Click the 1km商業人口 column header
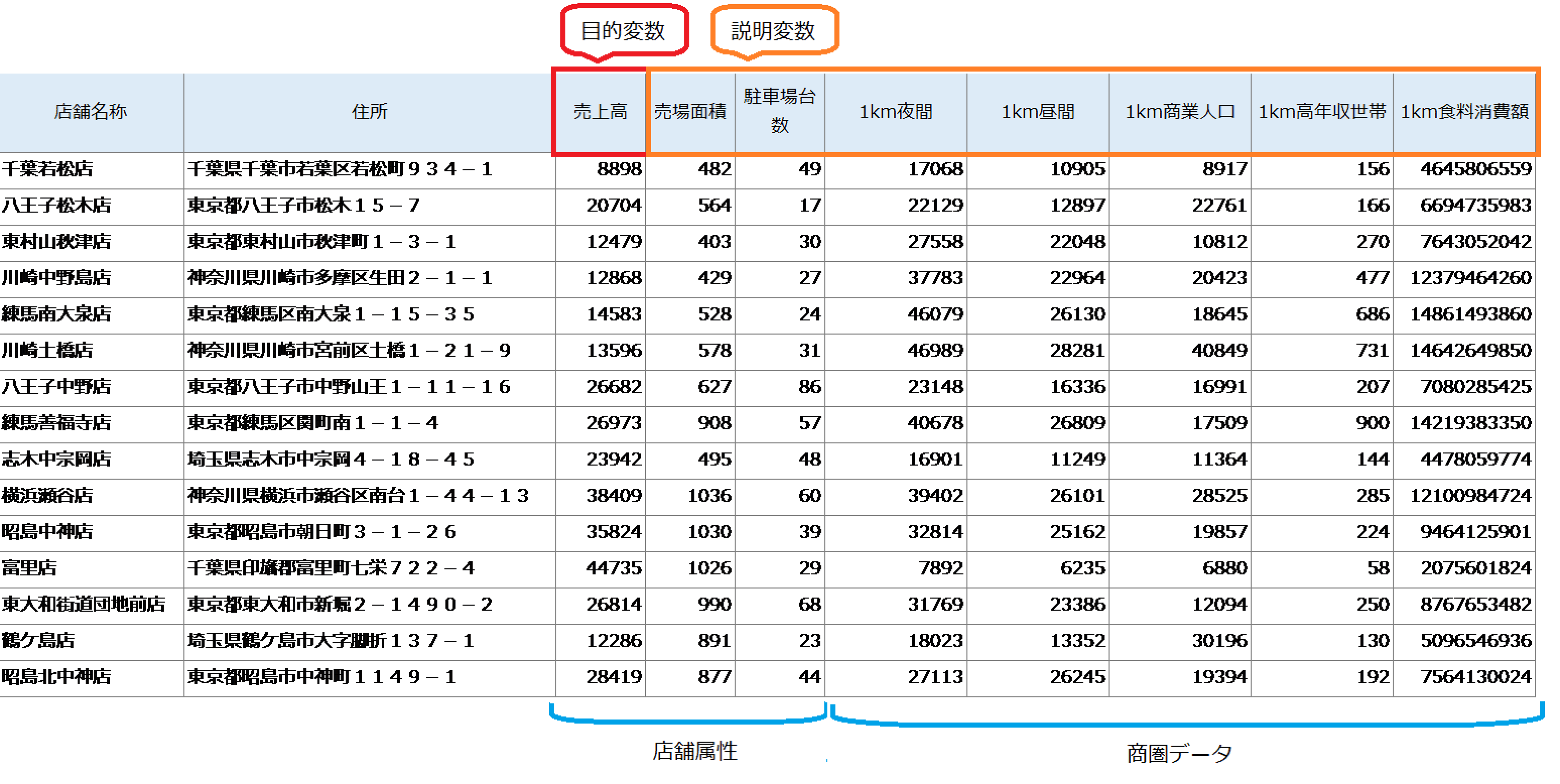This screenshot has height=784, width=1560. tap(1180, 112)
